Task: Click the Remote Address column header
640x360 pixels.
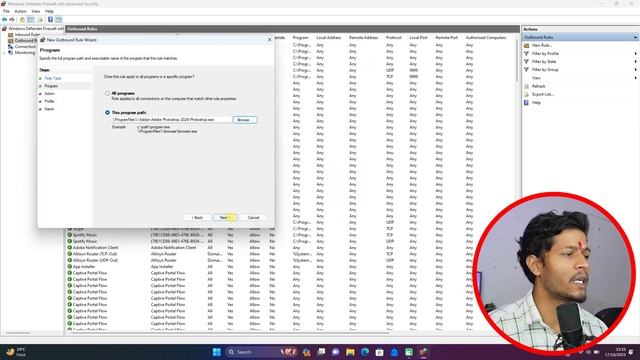Action: pos(363,38)
